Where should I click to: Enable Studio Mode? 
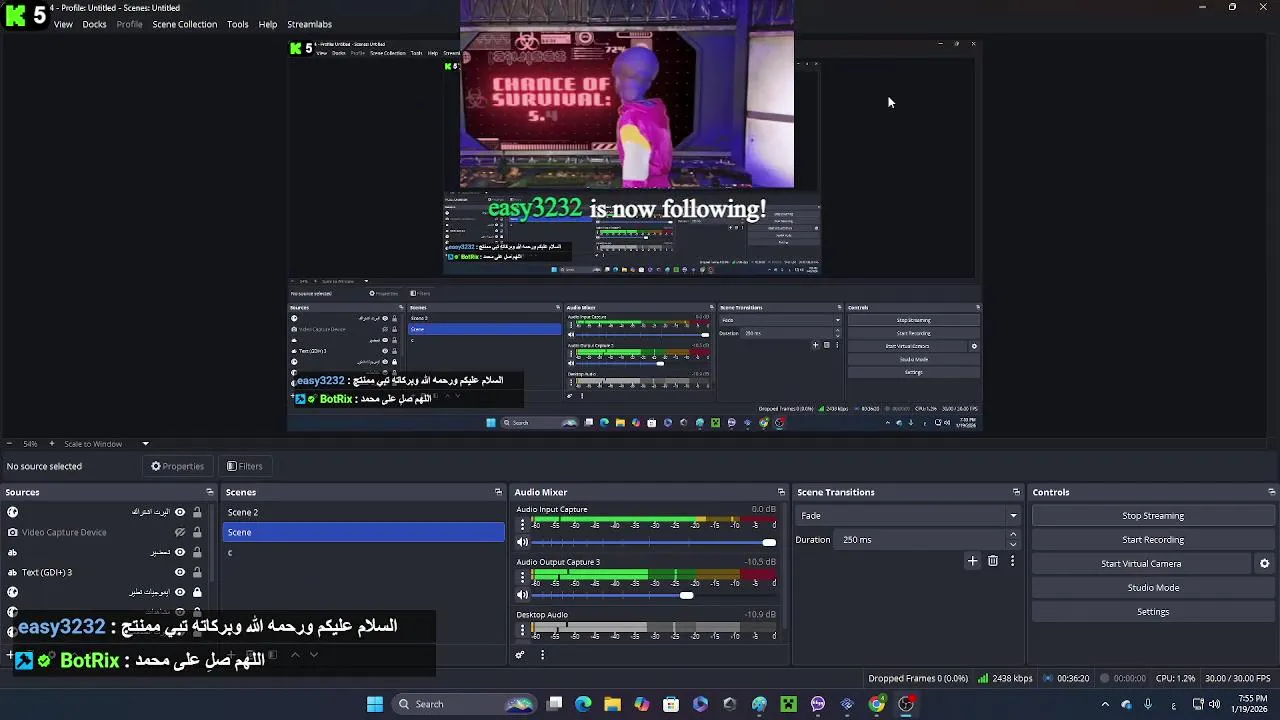coord(1153,588)
